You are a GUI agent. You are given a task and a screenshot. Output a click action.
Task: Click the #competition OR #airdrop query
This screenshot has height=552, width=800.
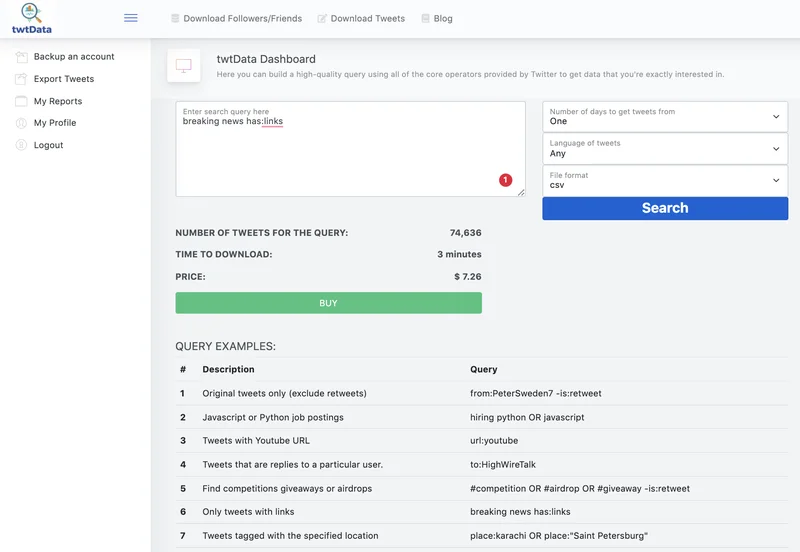click(580, 489)
